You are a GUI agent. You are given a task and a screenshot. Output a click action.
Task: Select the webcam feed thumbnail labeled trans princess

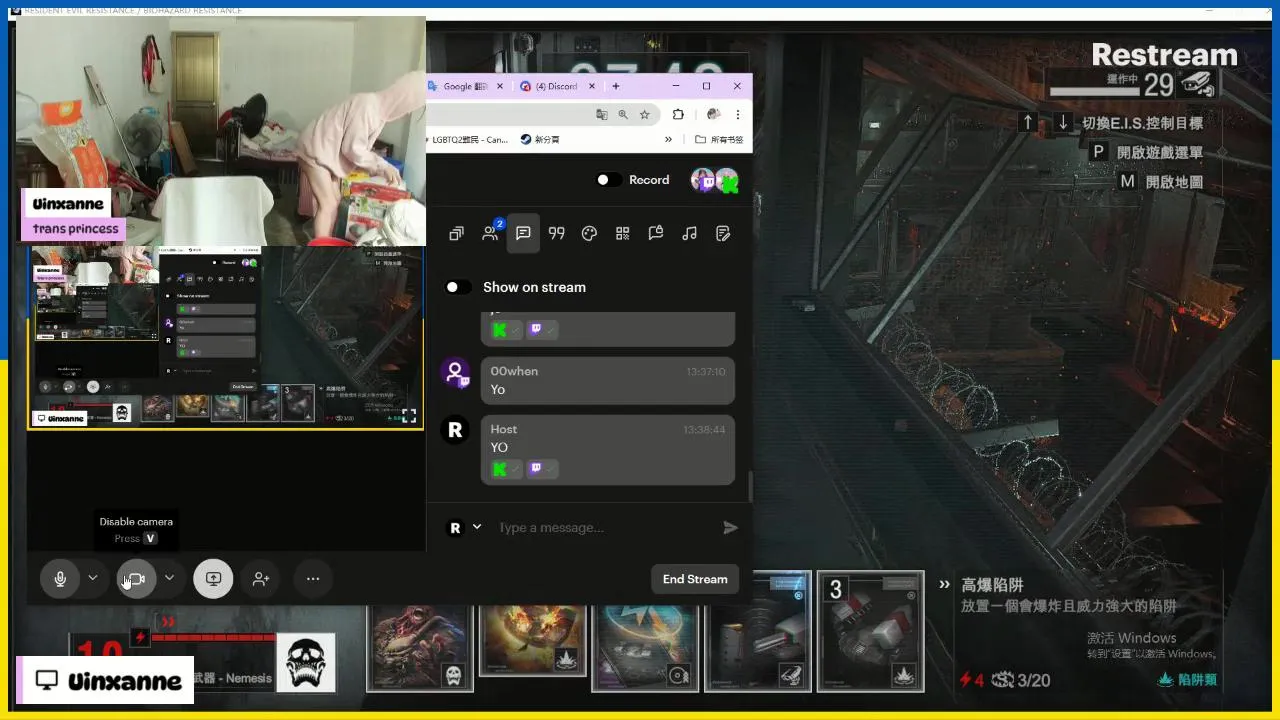point(221,131)
